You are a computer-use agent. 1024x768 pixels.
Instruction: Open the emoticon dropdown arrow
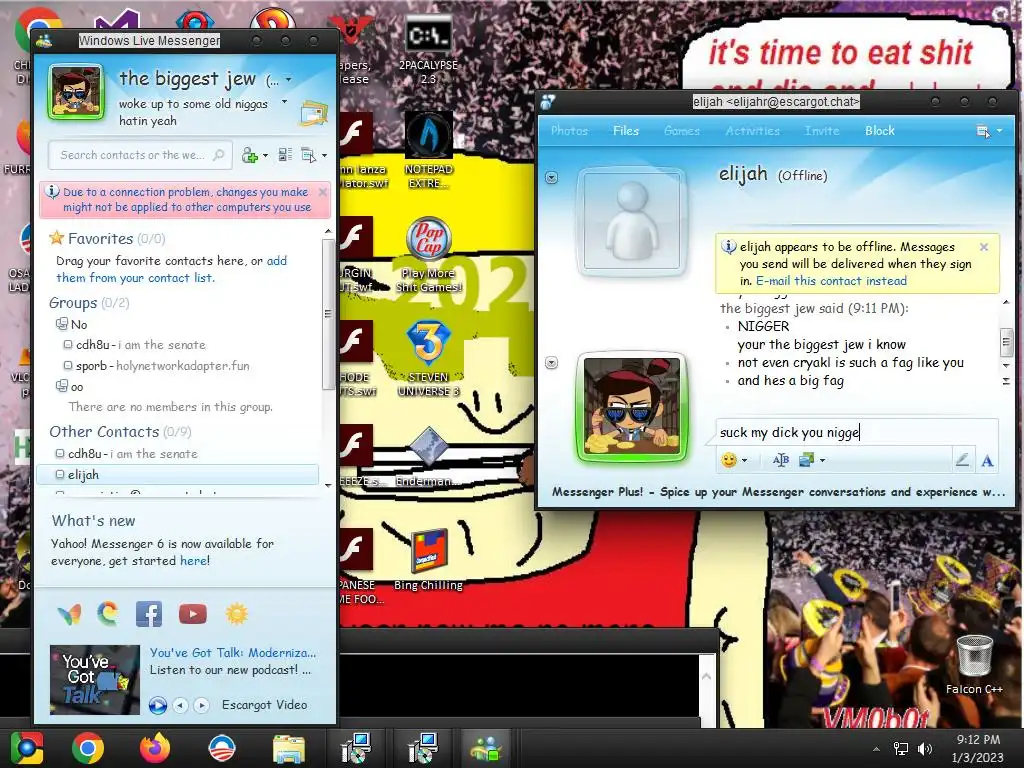(744, 460)
